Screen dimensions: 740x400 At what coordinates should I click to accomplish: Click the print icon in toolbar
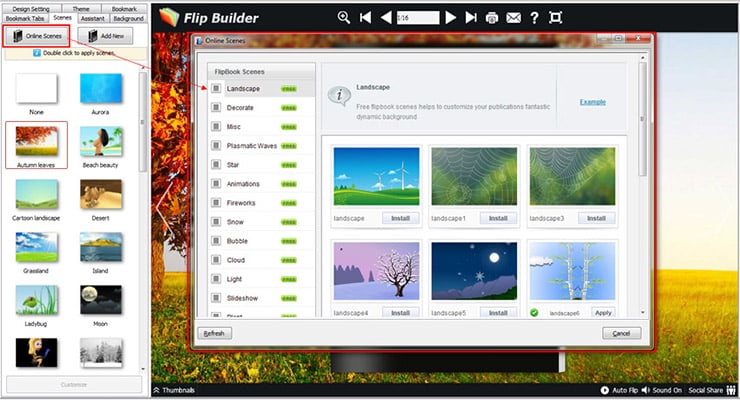[492, 17]
